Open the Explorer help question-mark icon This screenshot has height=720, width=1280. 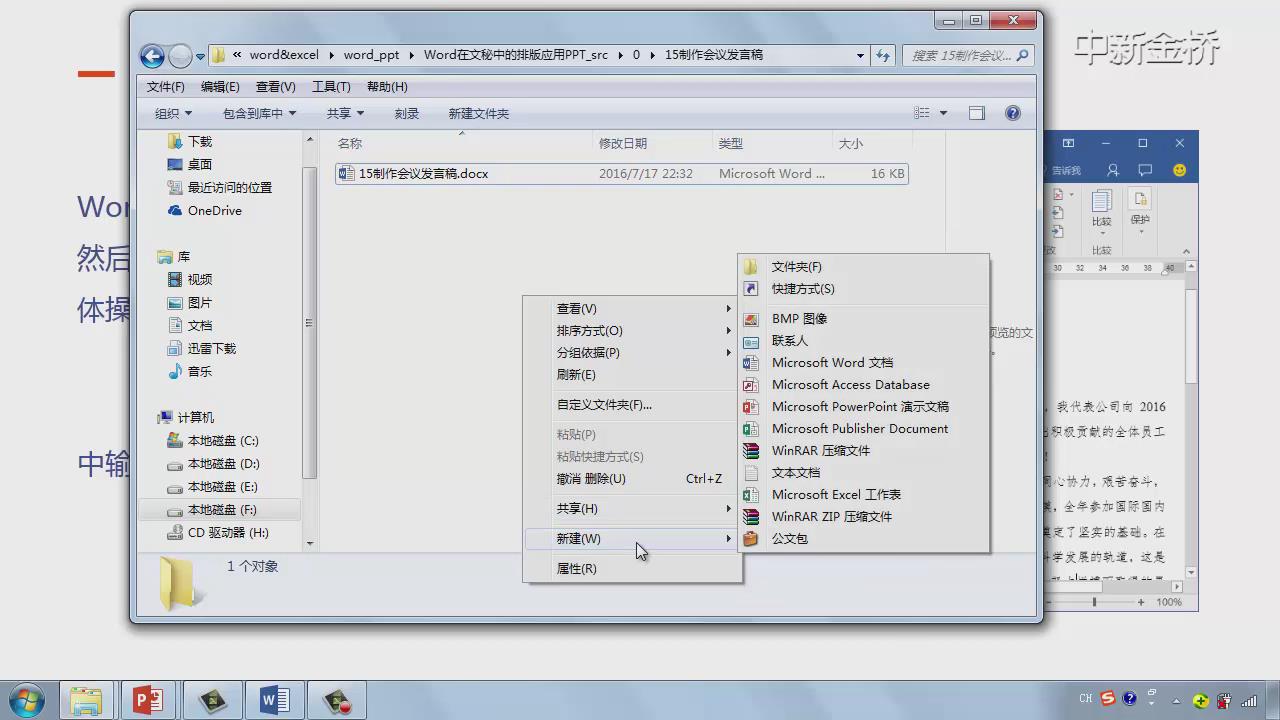1012,113
